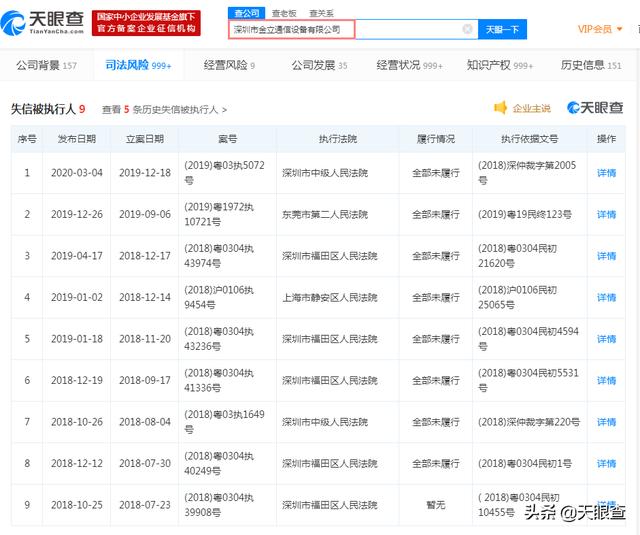Open the 知识产权 999+ tab

click(500, 65)
